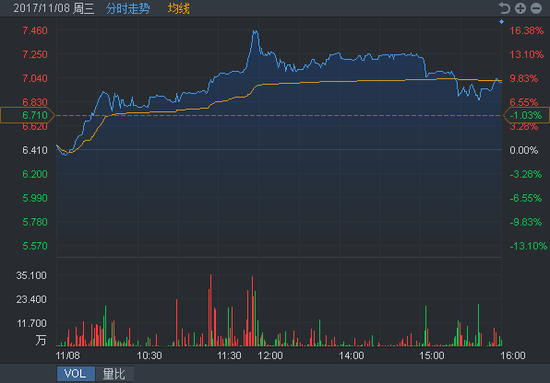Click the blue diamond marker at top right
The image size is (550, 383).
pos(502,22)
